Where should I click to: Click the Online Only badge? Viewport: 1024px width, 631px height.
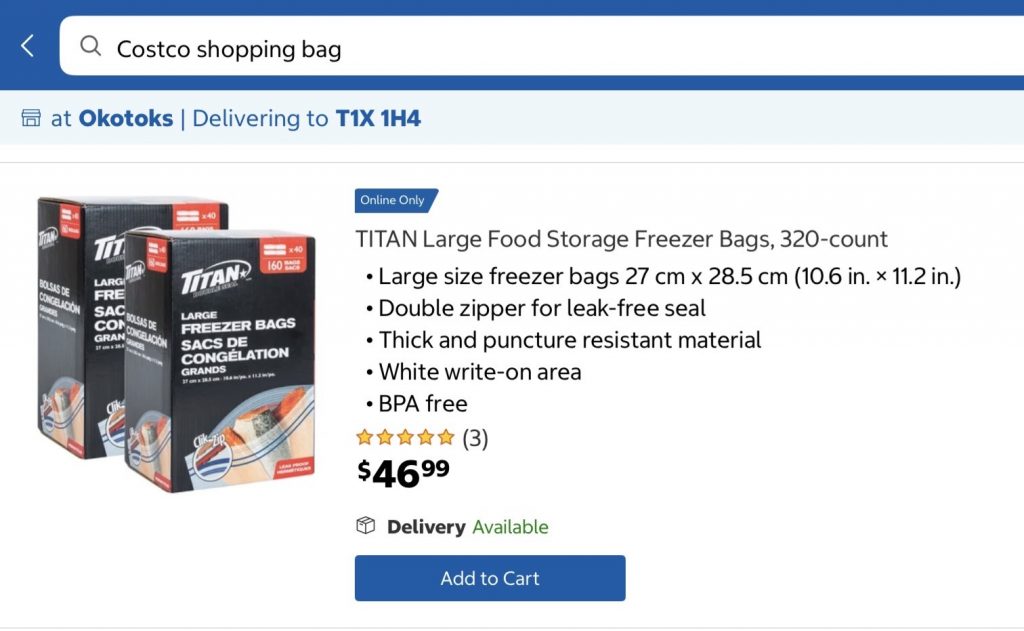tap(394, 200)
